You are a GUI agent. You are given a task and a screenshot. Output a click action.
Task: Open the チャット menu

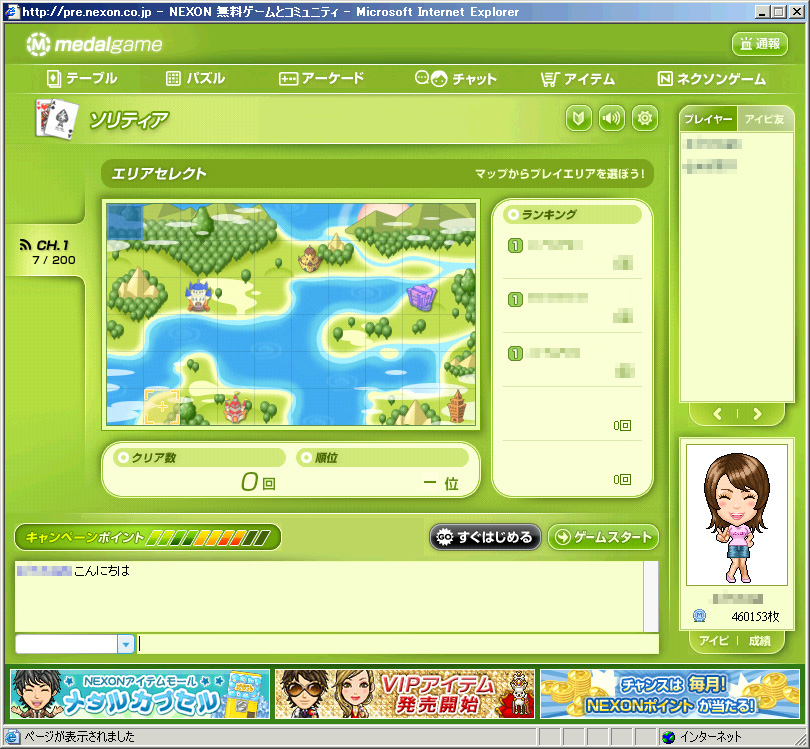click(x=456, y=79)
